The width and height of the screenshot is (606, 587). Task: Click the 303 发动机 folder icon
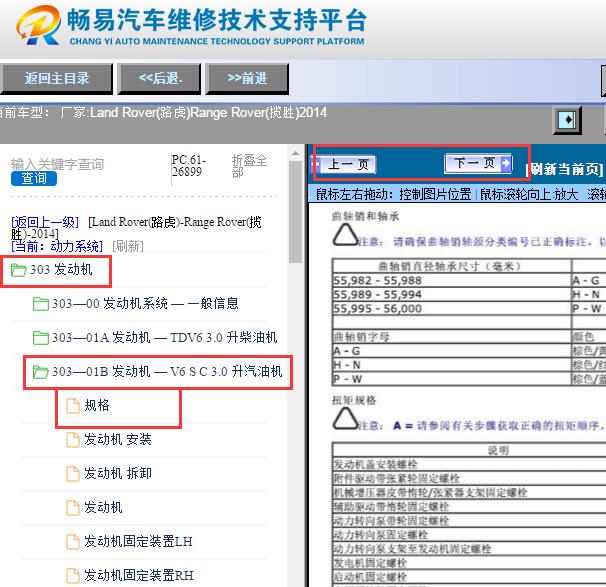(x=18, y=270)
